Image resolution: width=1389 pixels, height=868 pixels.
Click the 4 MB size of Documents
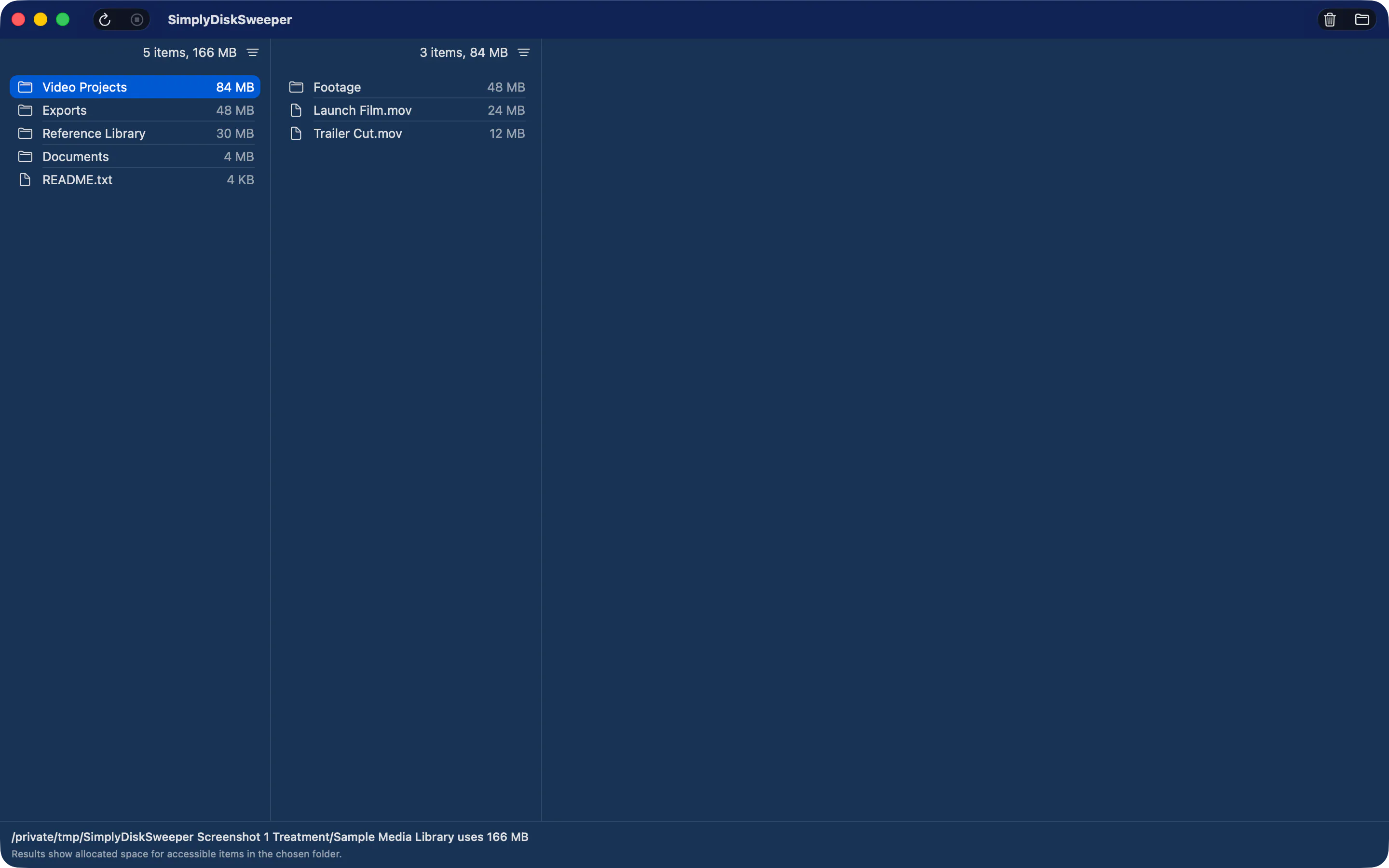(x=239, y=156)
